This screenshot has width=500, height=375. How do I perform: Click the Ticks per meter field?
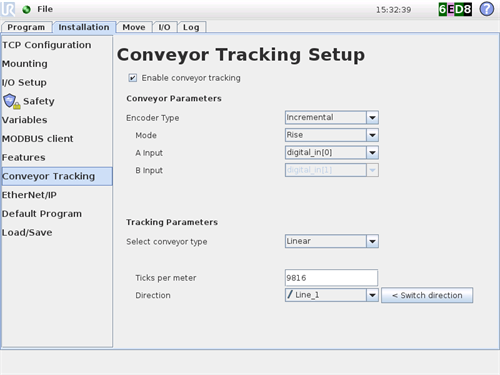point(331,278)
